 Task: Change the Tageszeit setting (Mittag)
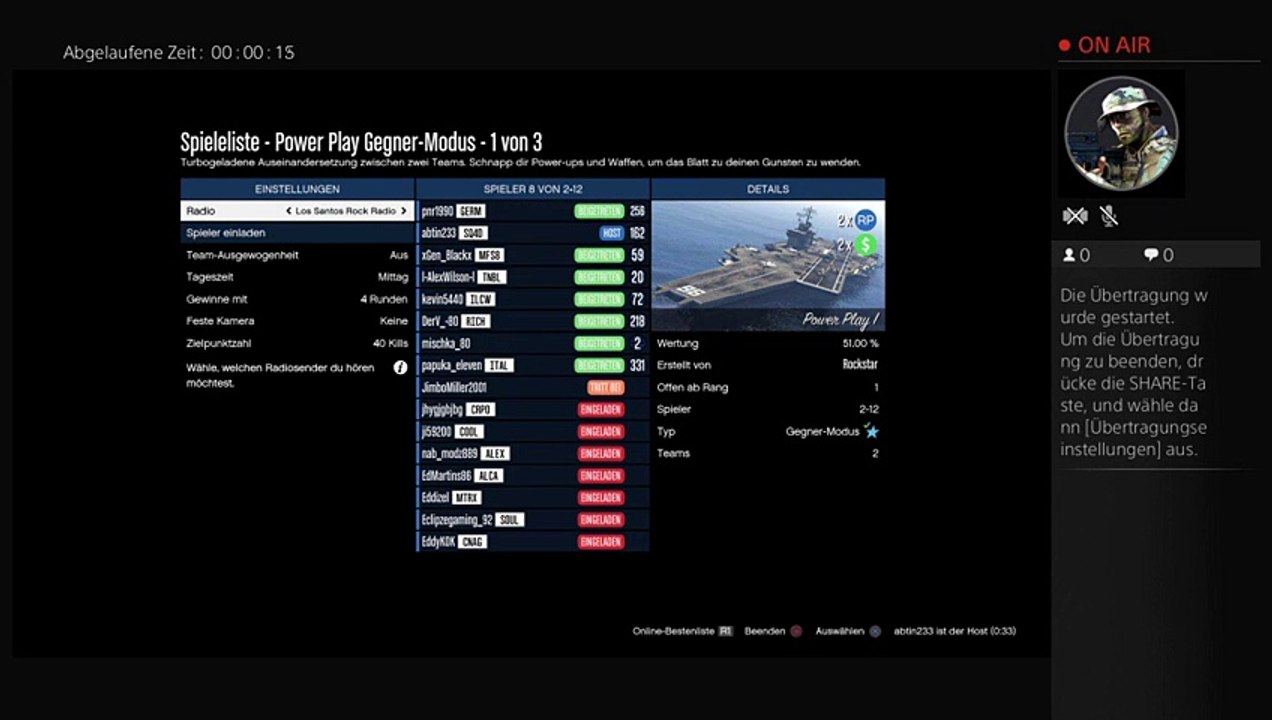pyautogui.click(x=297, y=277)
